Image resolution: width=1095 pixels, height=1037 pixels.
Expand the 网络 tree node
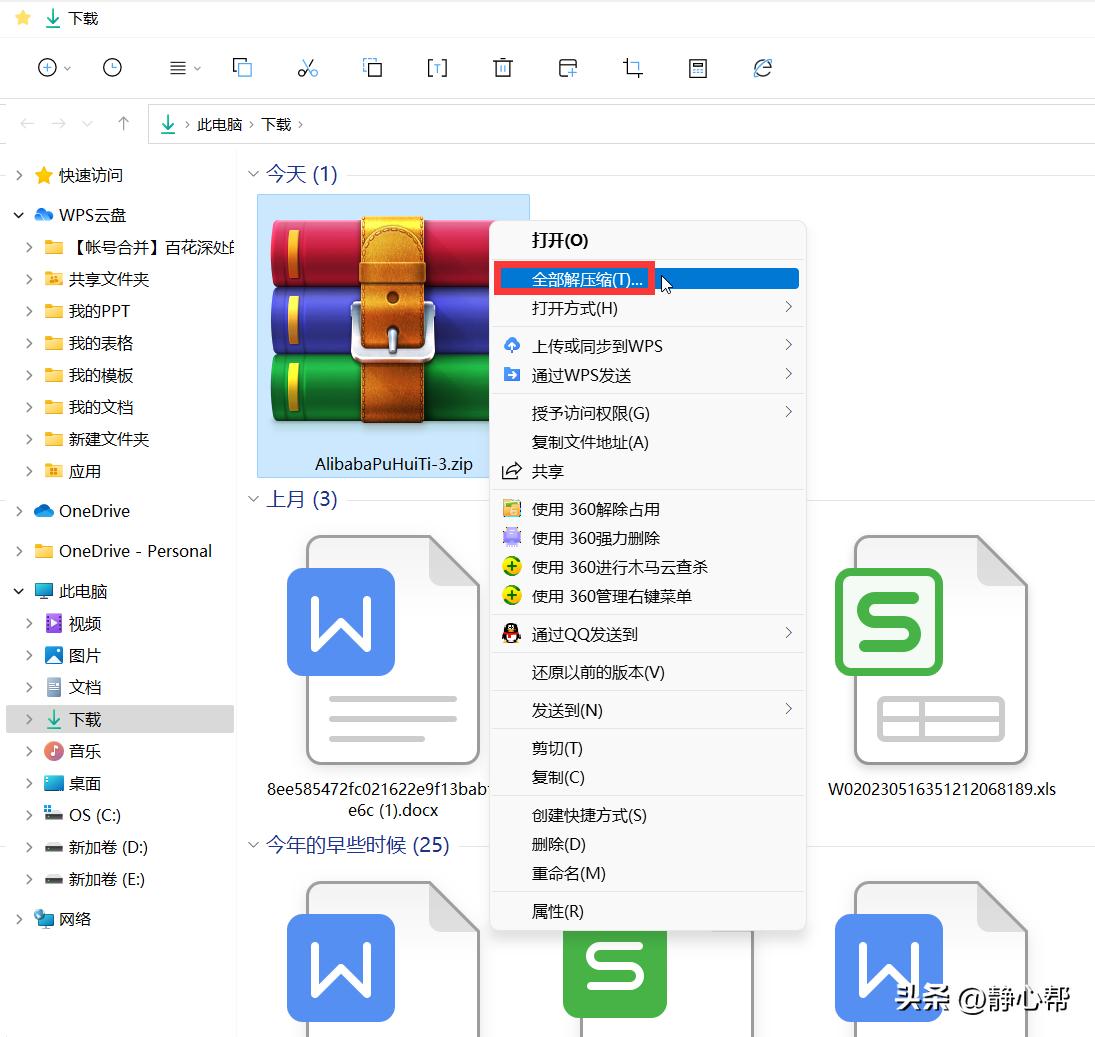coord(20,919)
